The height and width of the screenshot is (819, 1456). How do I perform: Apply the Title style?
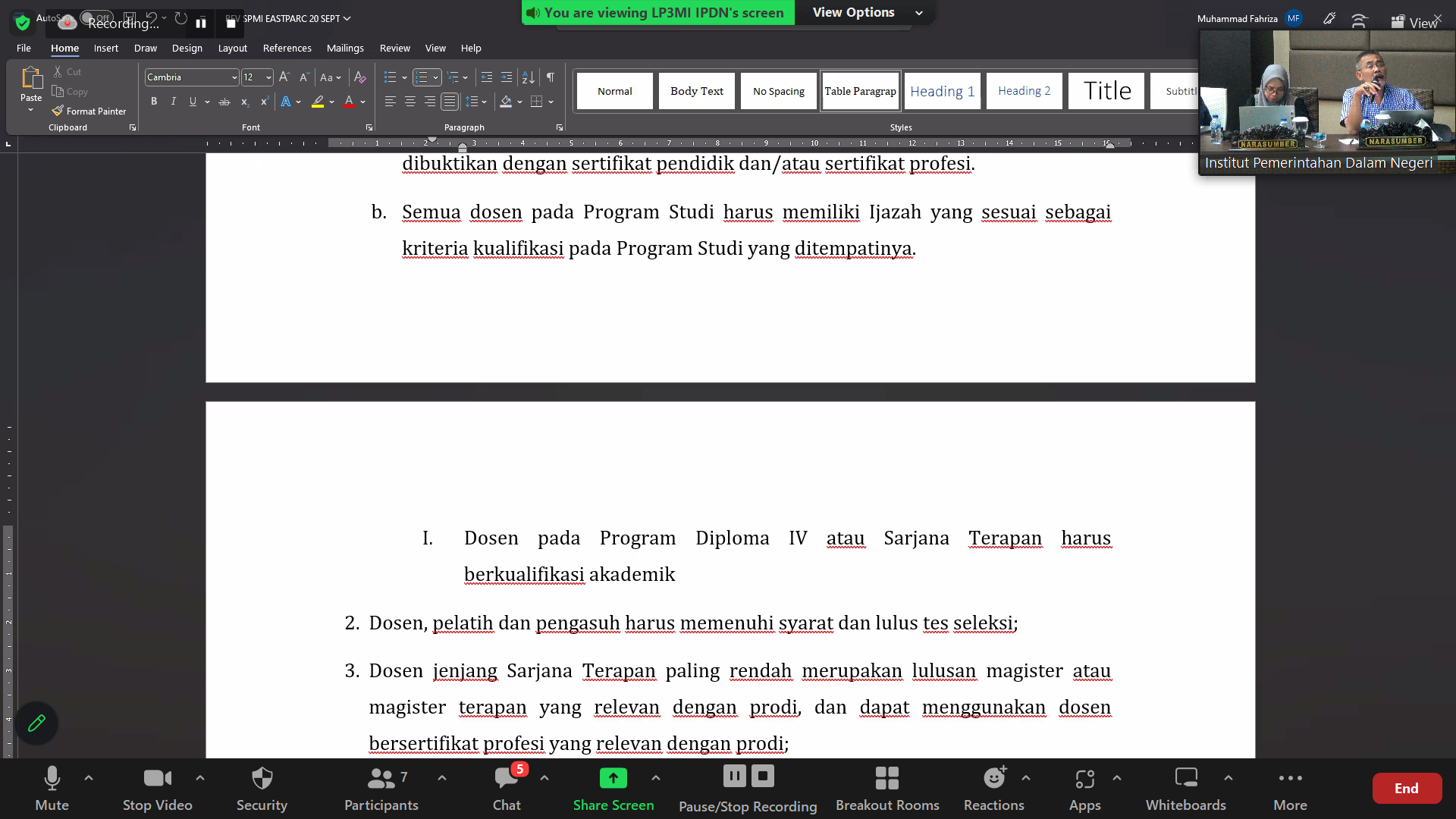(x=1106, y=91)
